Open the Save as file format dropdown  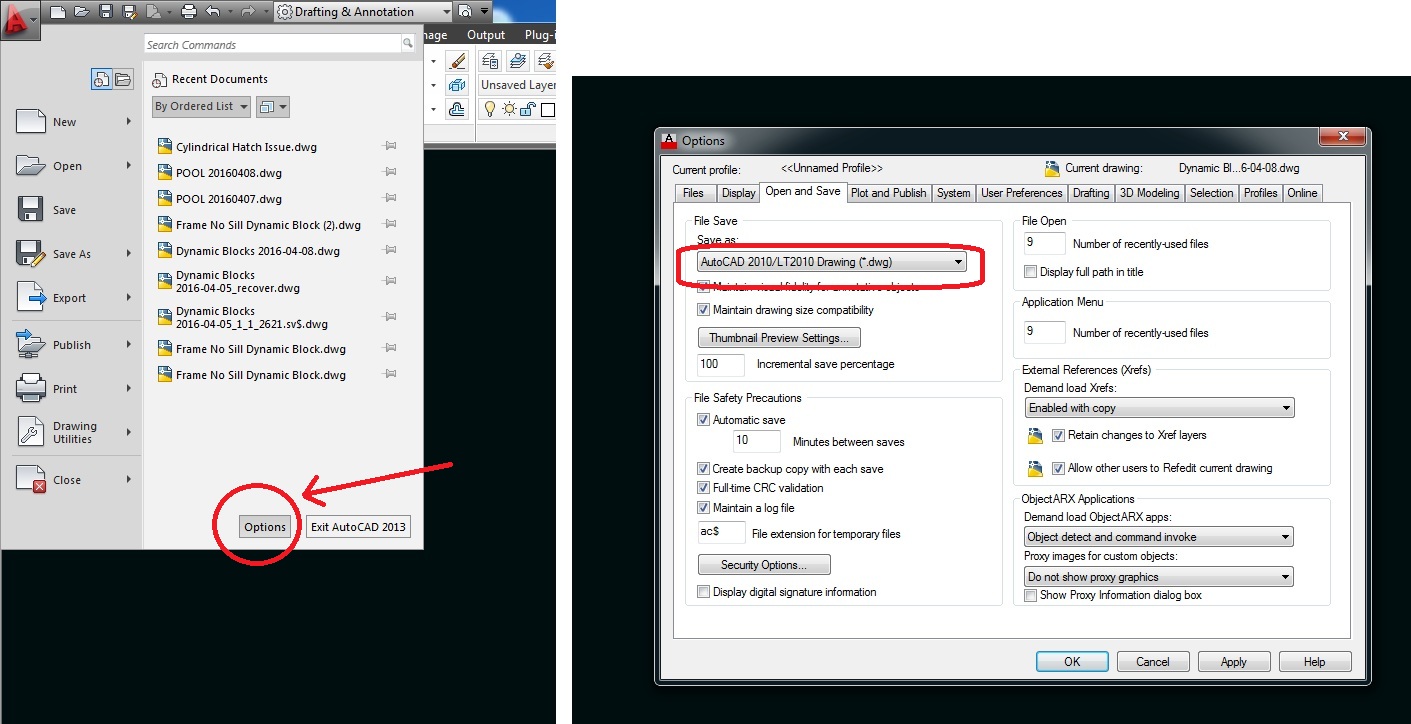point(957,261)
